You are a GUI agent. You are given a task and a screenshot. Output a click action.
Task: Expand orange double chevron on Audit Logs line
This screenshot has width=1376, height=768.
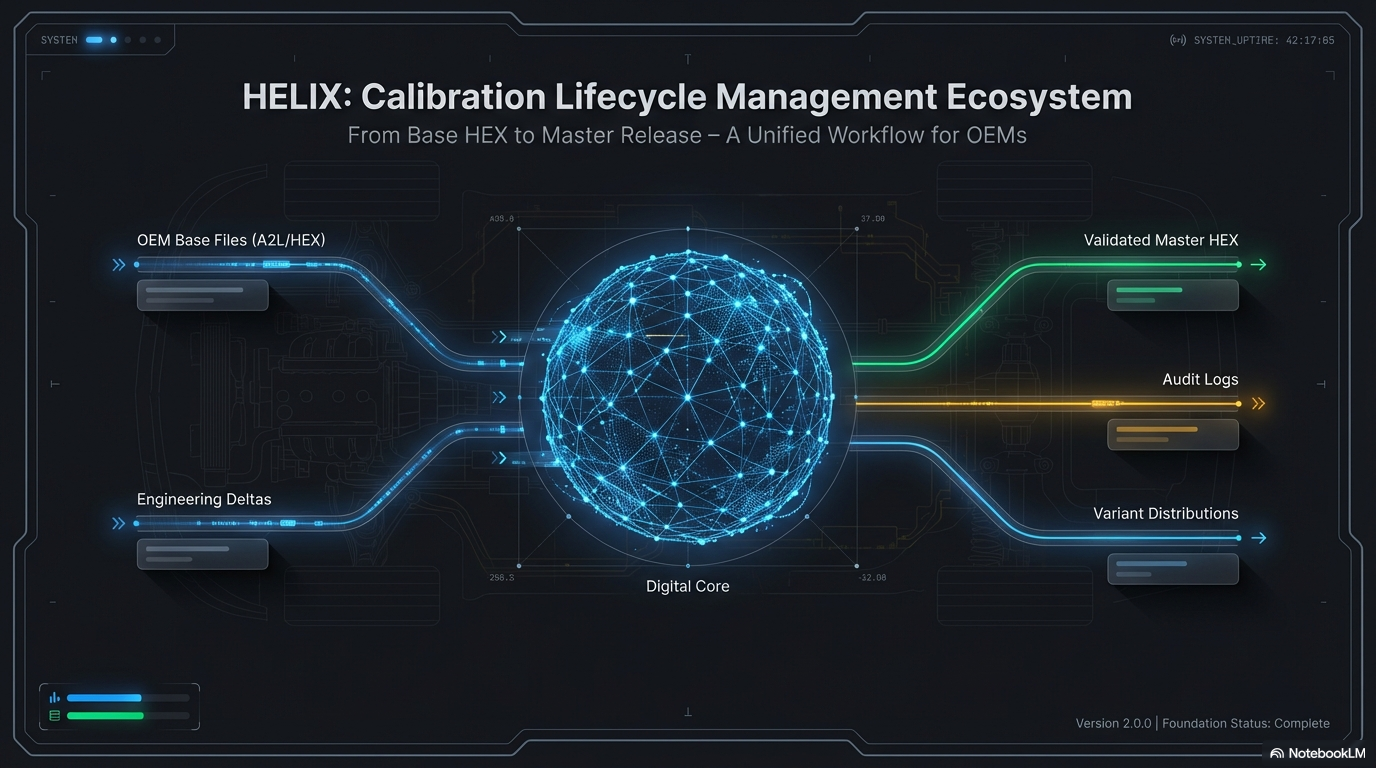click(1259, 404)
